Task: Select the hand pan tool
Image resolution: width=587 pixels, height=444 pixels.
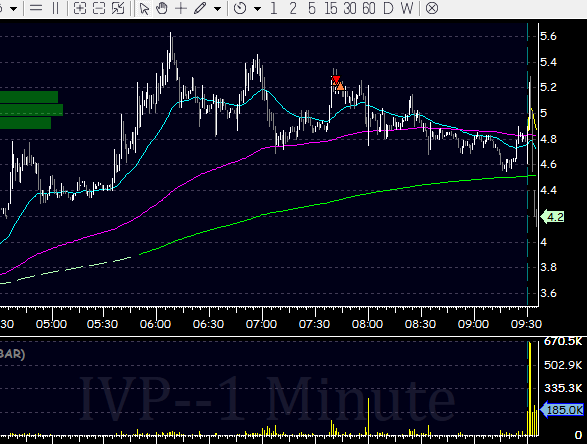Action: [x=162, y=8]
